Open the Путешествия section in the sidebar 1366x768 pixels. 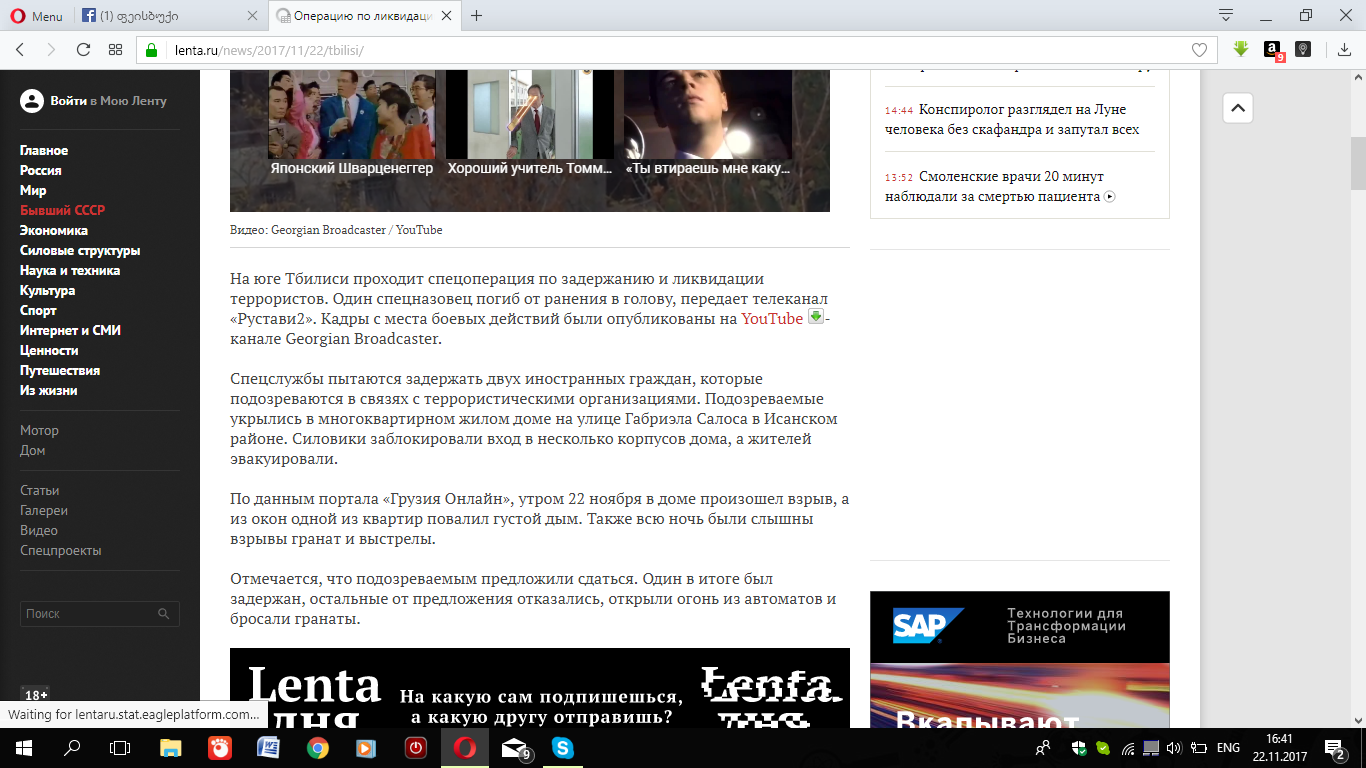tap(60, 371)
